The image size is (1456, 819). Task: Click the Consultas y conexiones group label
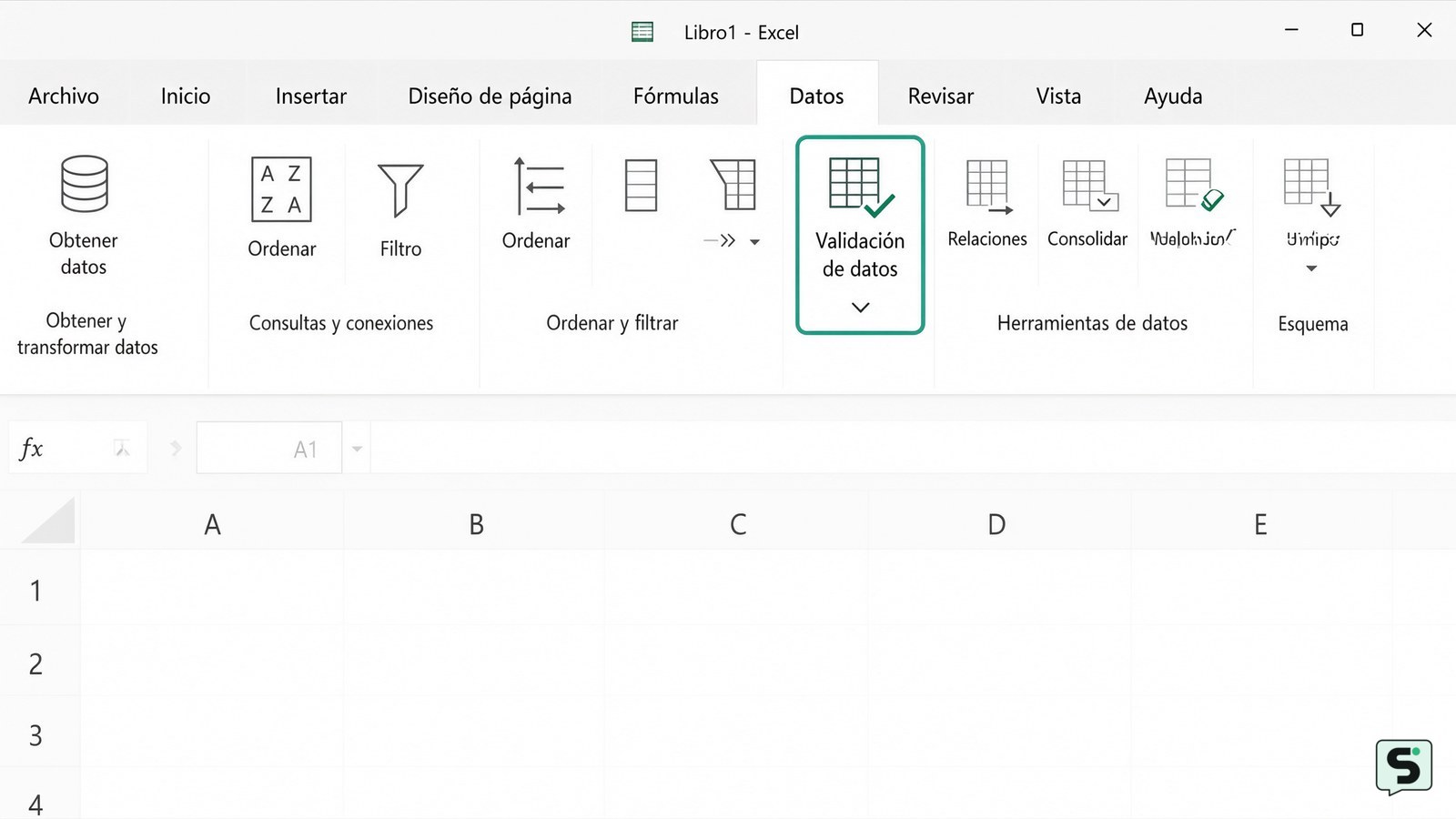[x=341, y=323]
